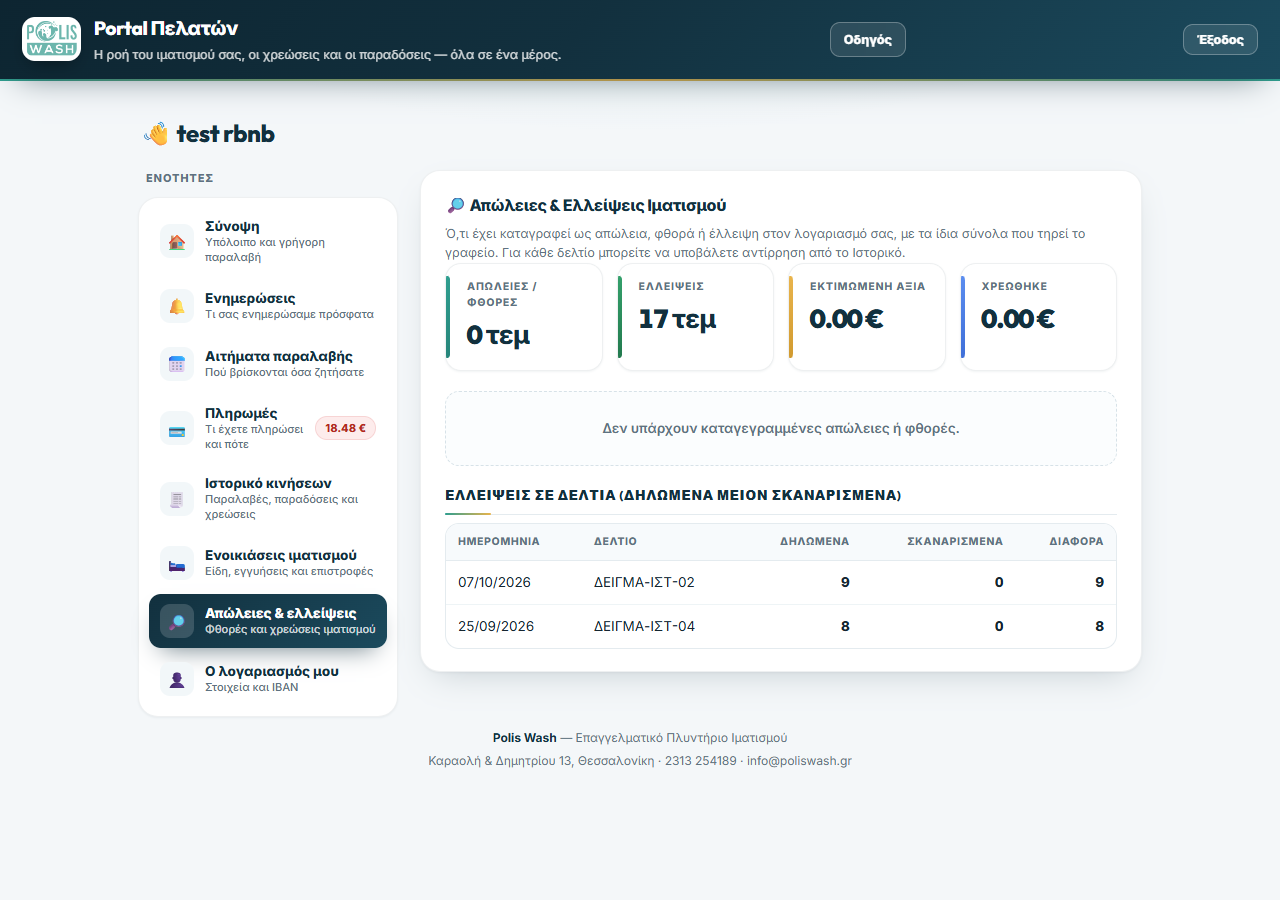The height and width of the screenshot is (900, 1280).
Task: Click the person icon beside Ο λογαριασμός μου
Action: 177,679
